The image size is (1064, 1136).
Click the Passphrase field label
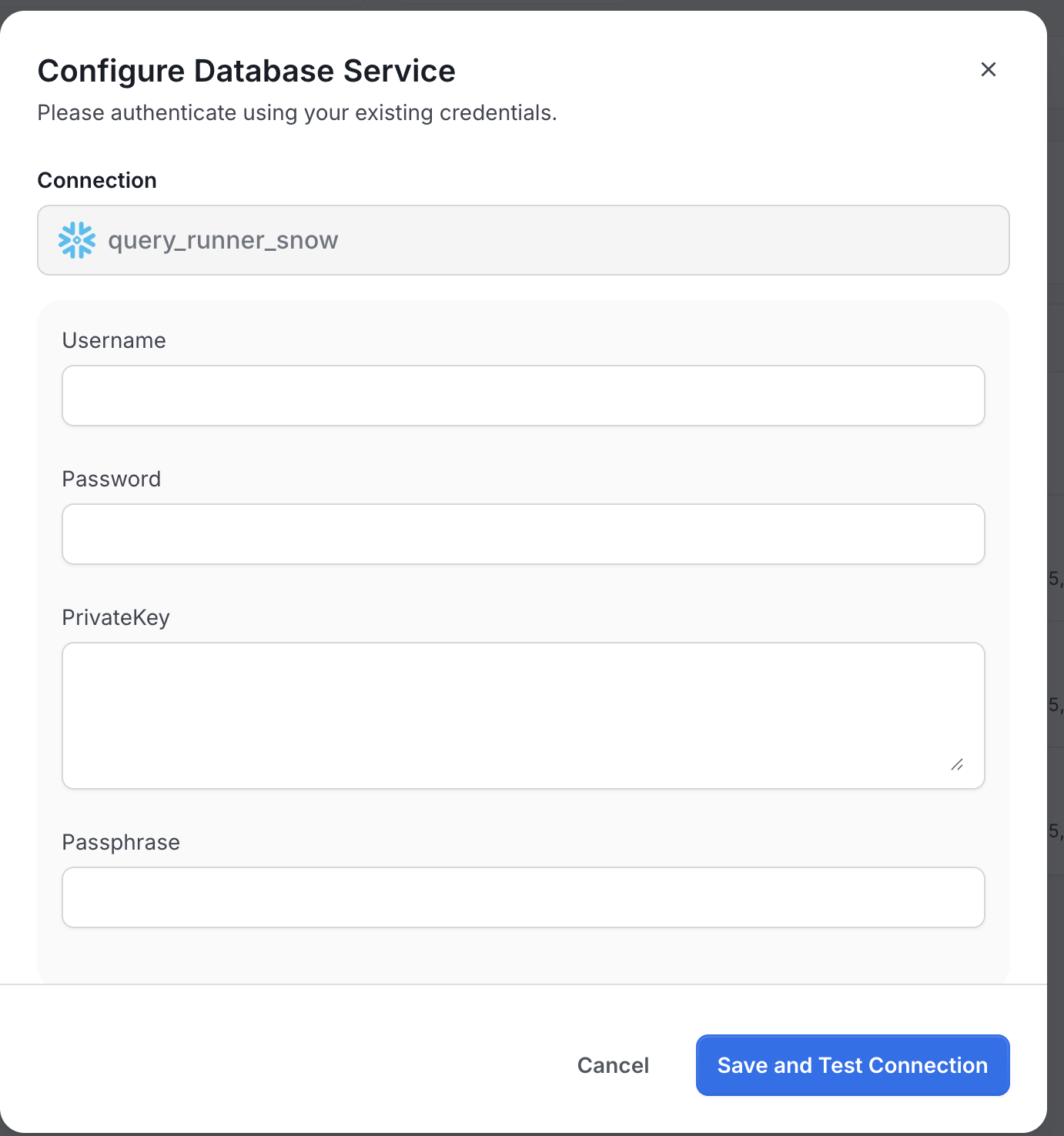tap(120, 842)
